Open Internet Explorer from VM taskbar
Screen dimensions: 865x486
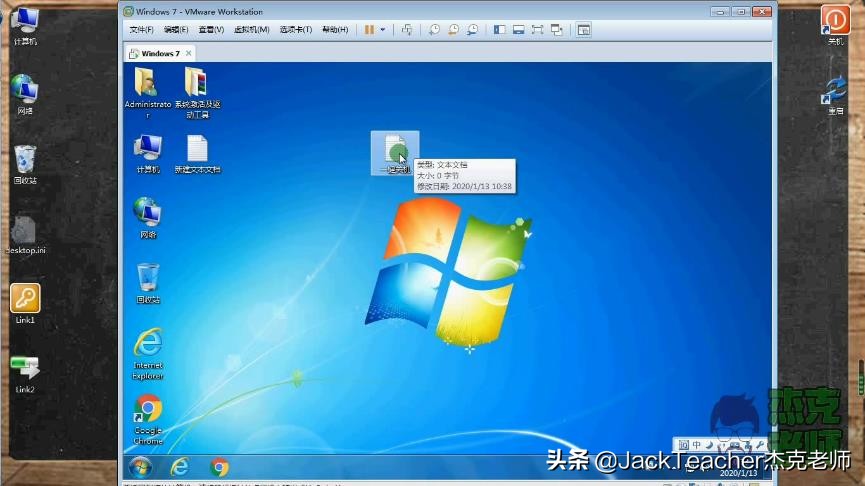pos(180,467)
